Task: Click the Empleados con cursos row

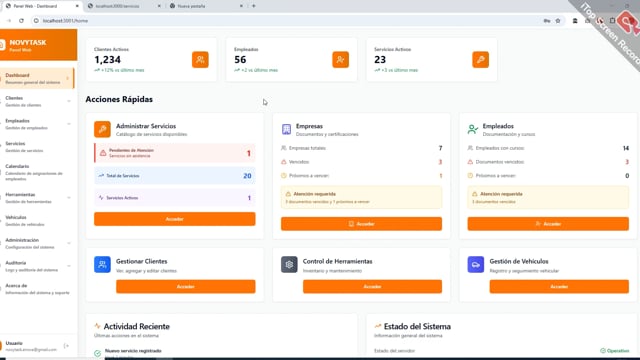Action: [548, 148]
